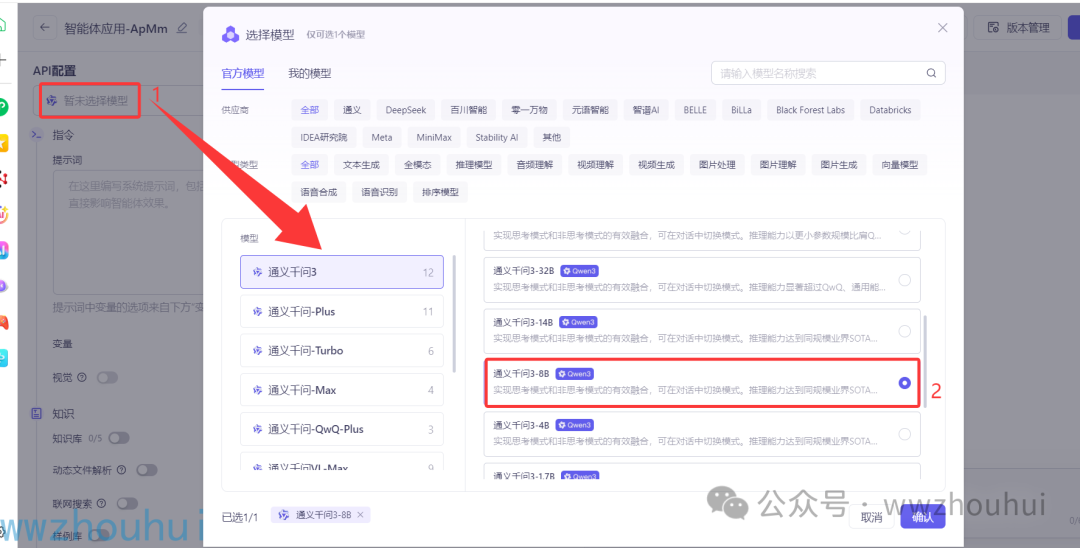Filter model type by 图片生成
1080x548 pixels.
click(839, 165)
